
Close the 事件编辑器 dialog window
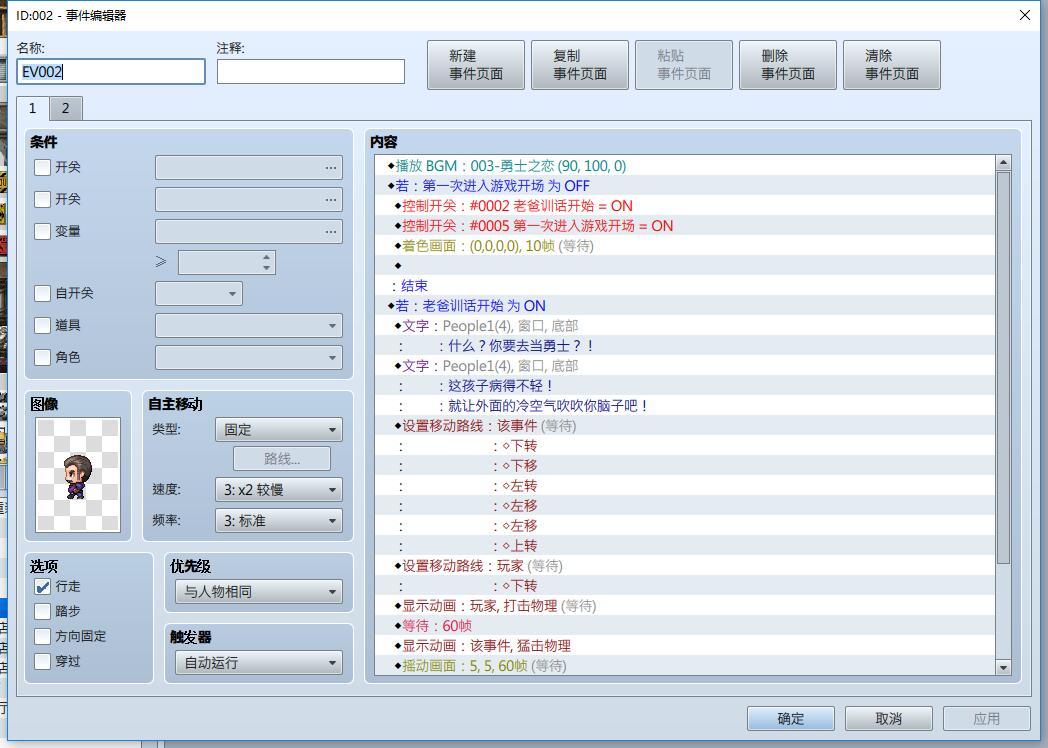click(x=1025, y=15)
